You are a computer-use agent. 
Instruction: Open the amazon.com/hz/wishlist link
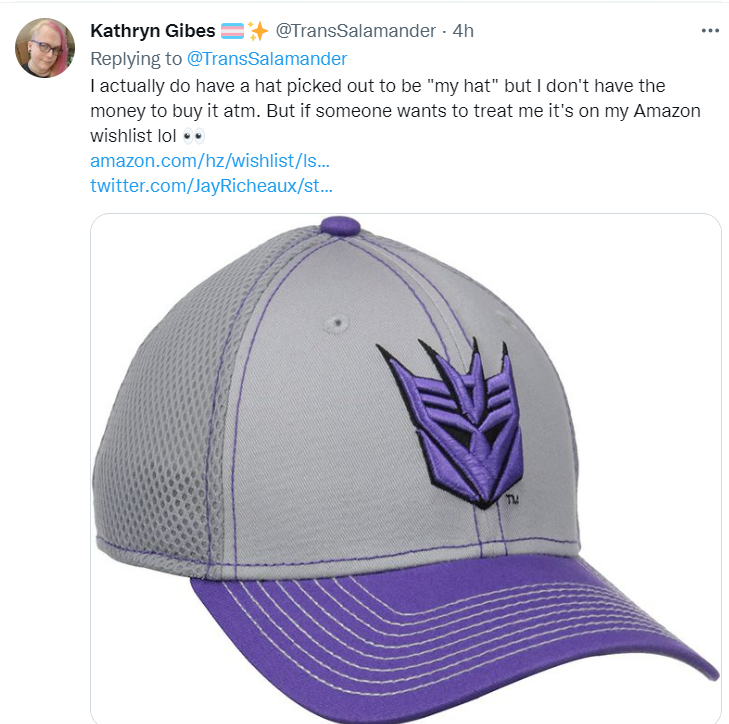pos(210,161)
